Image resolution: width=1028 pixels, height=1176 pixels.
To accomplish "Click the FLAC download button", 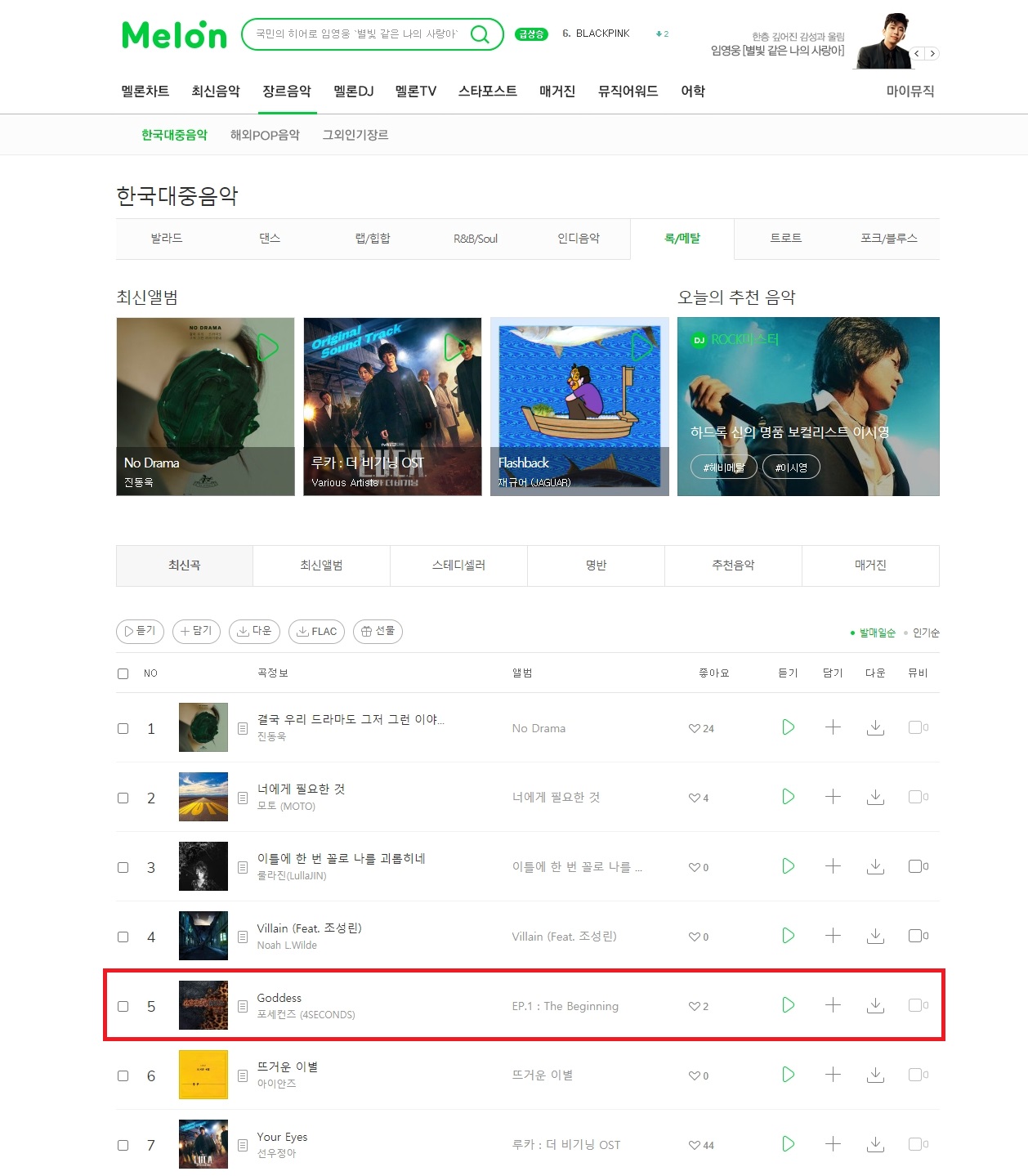I will 316,631.
